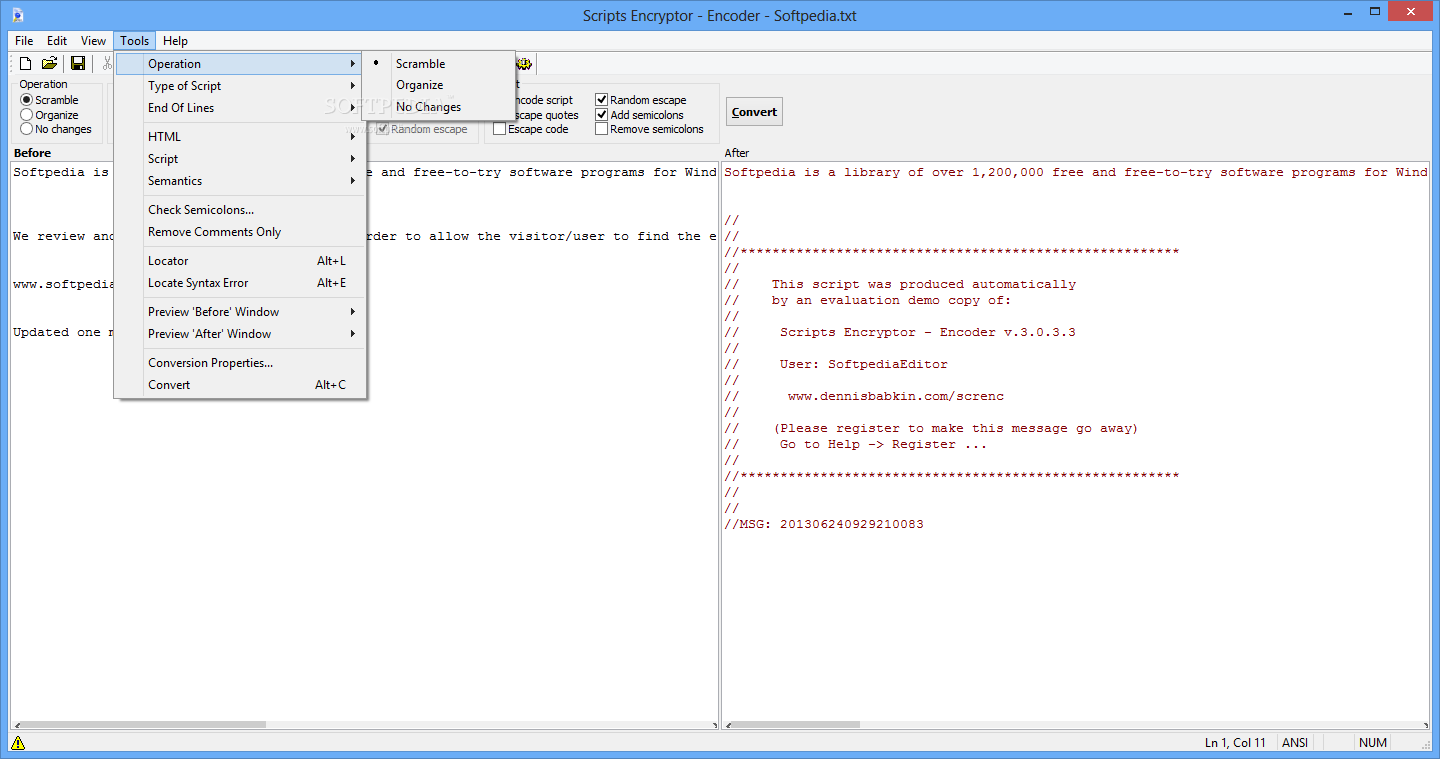Choose Locate Syntax Error menu entry
1440x759 pixels.
238,283
